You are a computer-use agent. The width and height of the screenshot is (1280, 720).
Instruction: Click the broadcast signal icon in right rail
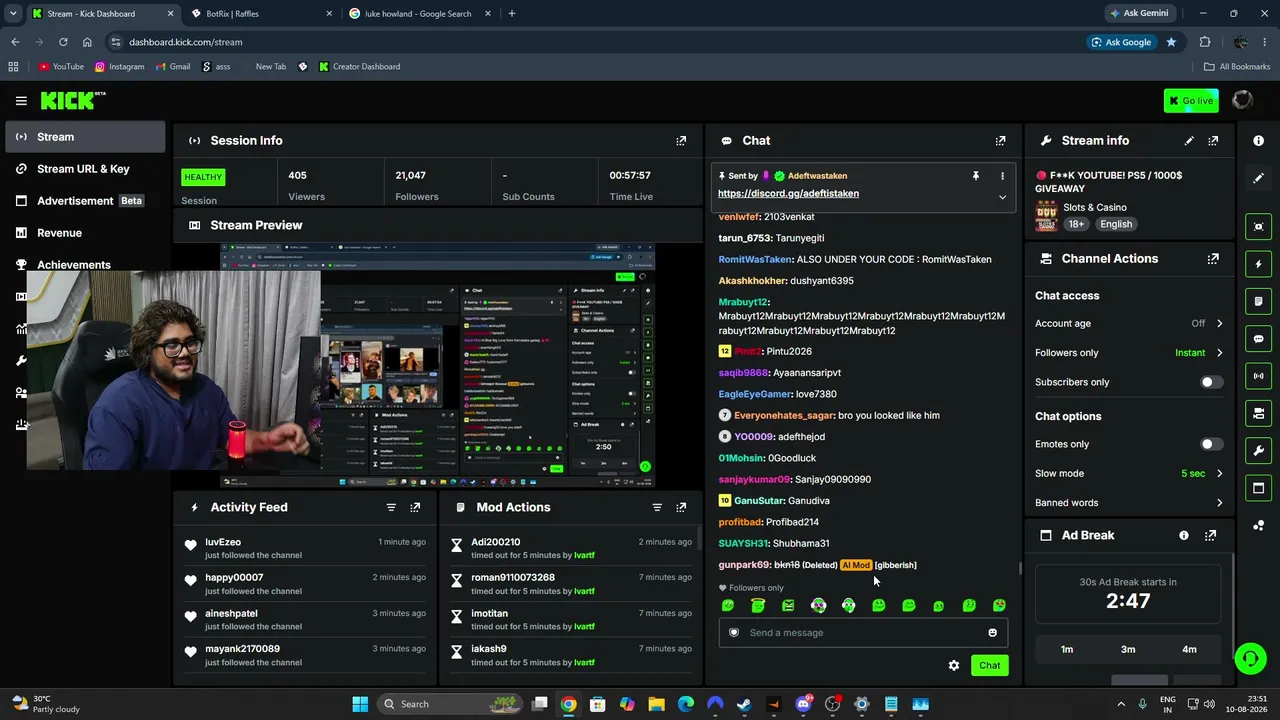coord(1258,376)
